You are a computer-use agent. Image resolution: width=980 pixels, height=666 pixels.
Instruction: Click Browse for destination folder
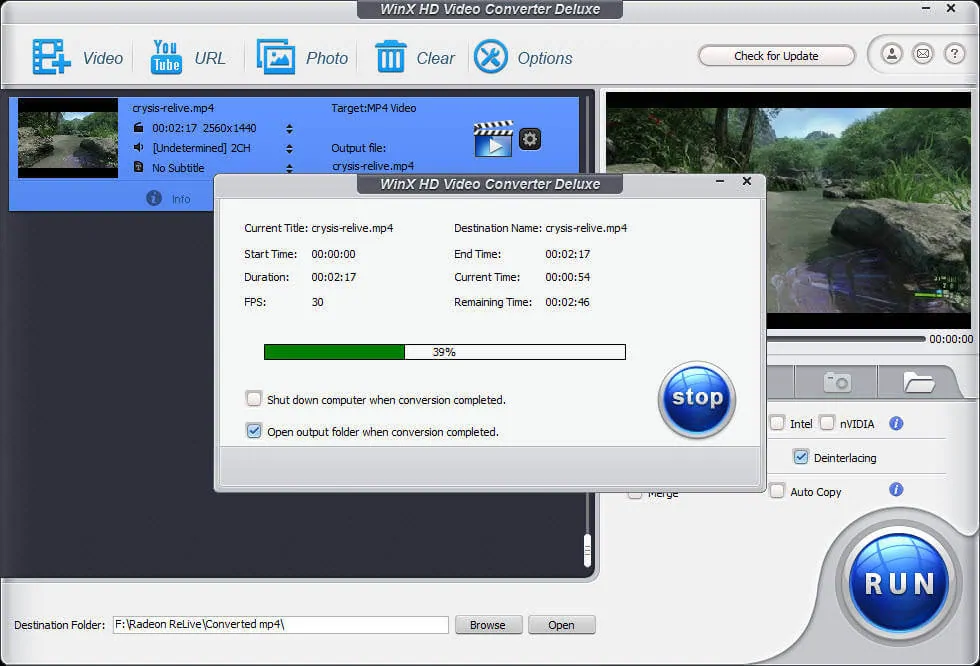coord(488,625)
